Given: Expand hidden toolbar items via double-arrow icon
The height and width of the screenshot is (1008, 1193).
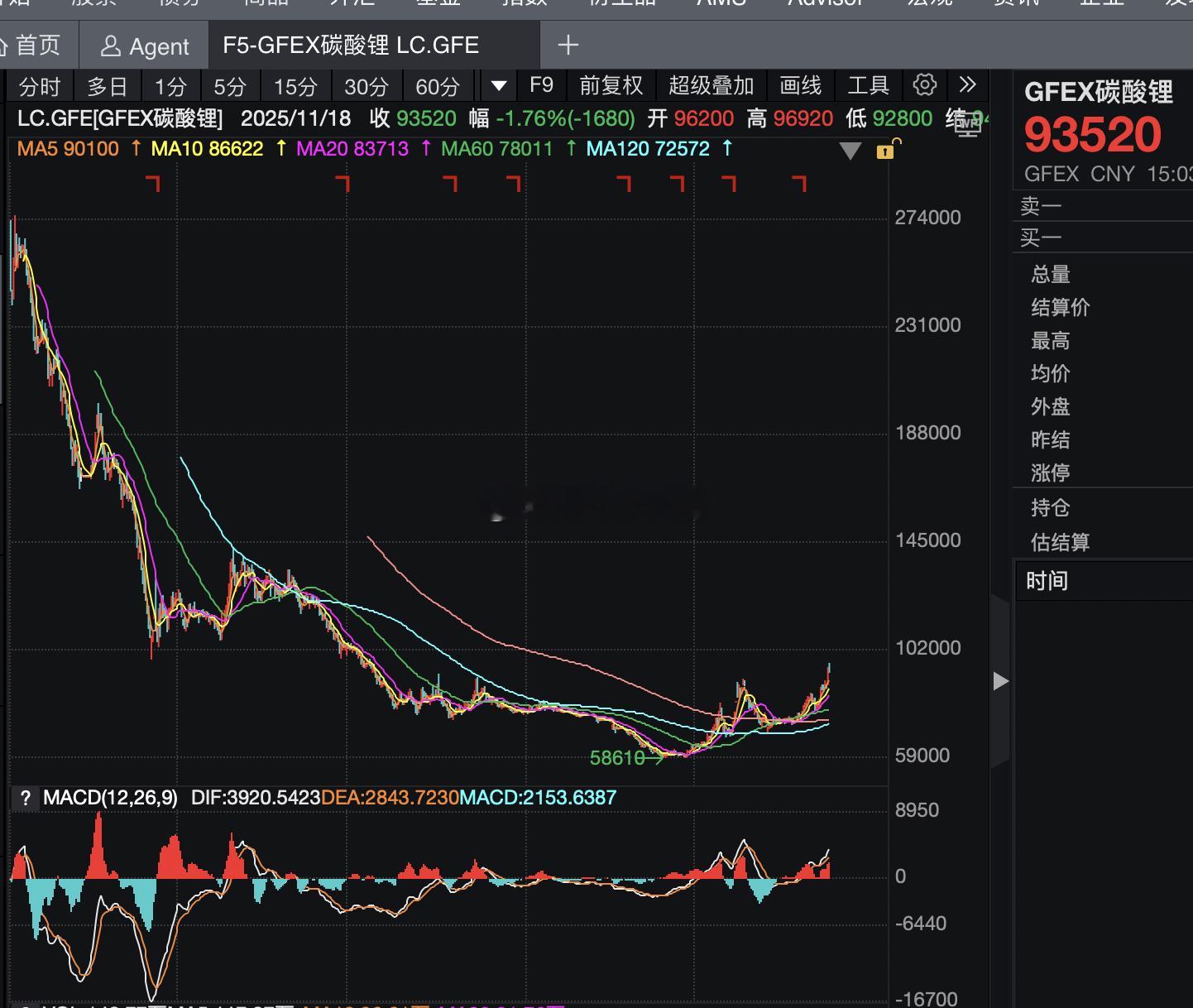Looking at the screenshot, I should click(967, 85).
